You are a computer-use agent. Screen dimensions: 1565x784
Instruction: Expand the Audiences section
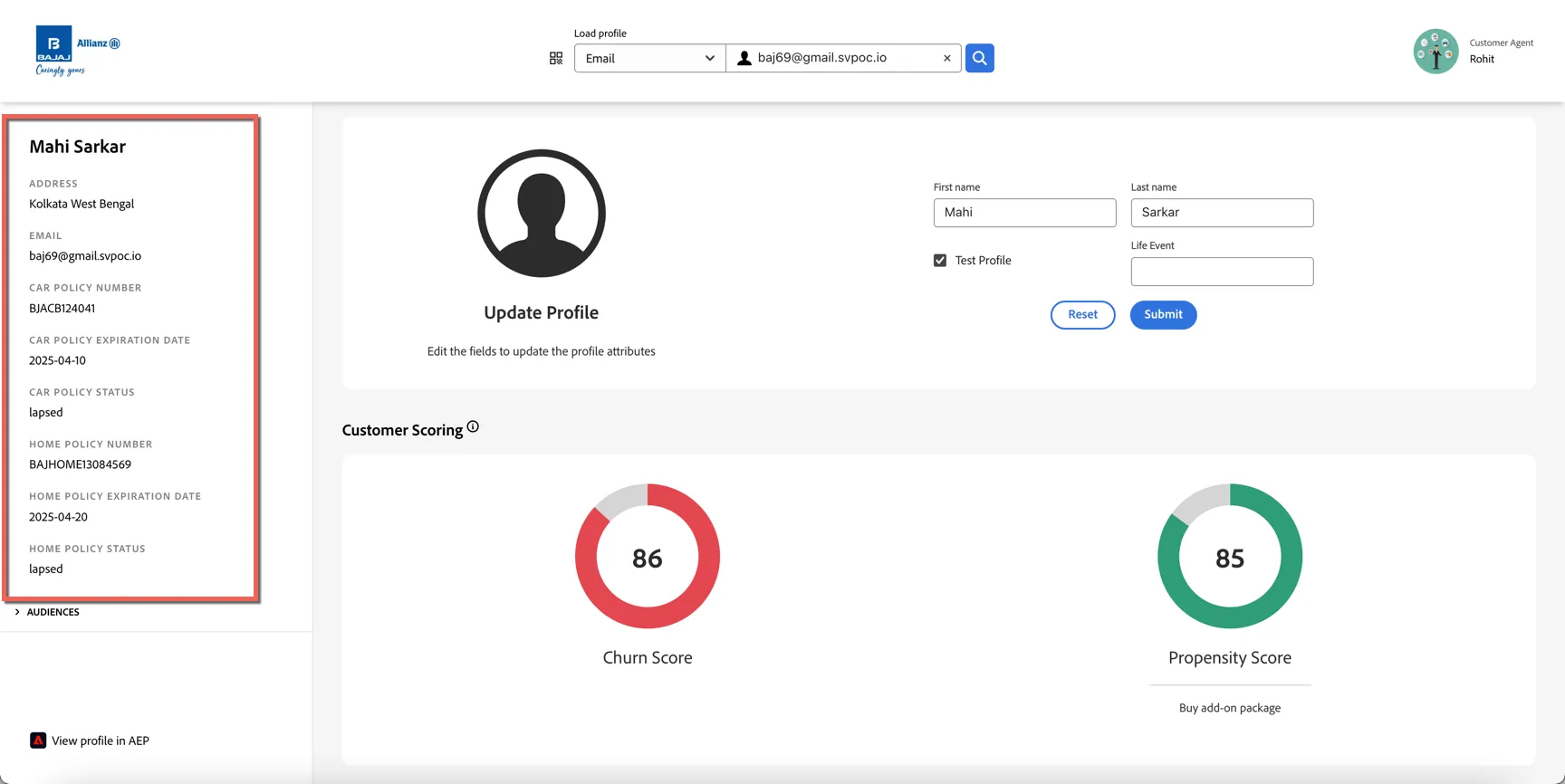tap(47, 612)
